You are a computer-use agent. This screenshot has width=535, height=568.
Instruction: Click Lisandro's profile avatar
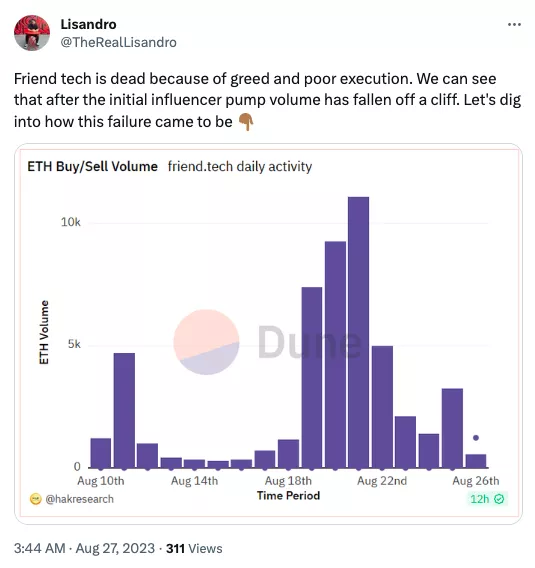32,33
